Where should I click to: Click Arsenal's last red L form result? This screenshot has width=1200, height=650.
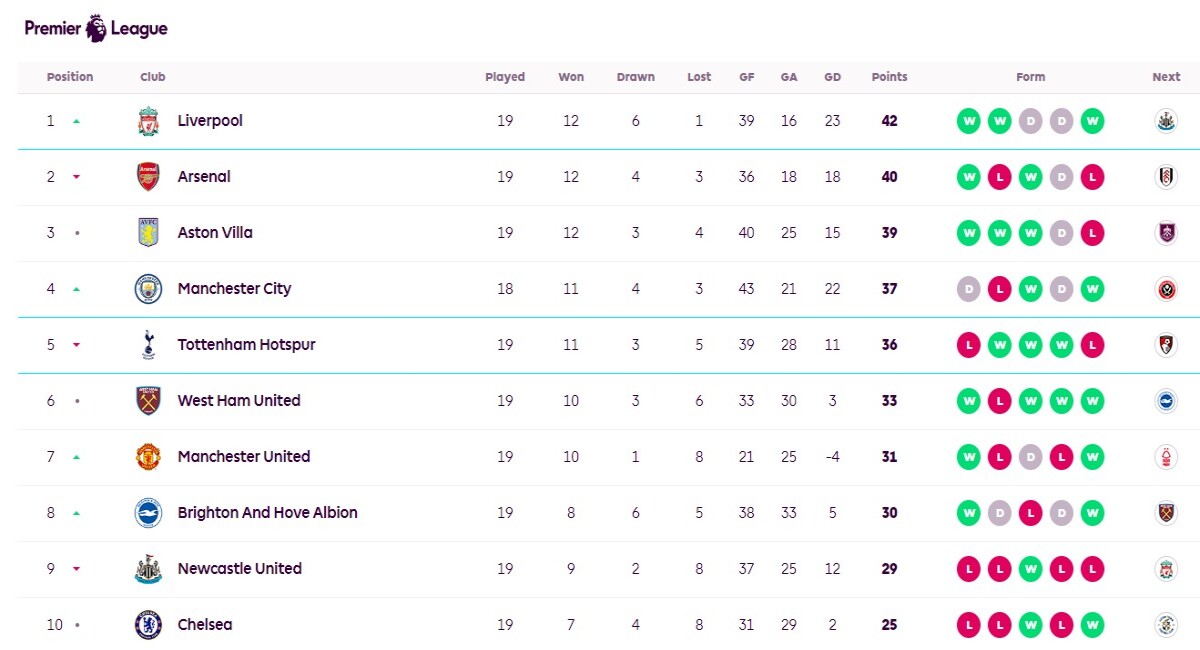(x=1092, y=177)
